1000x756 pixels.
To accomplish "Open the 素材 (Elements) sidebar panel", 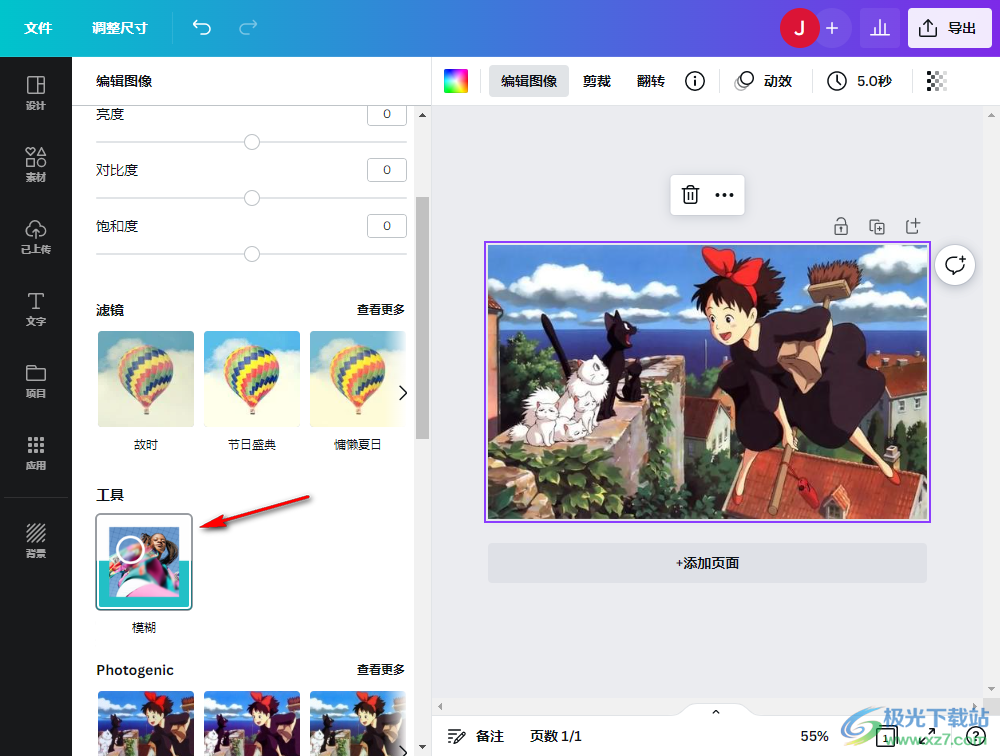I will pyautogui.click(x=36, y=165).
